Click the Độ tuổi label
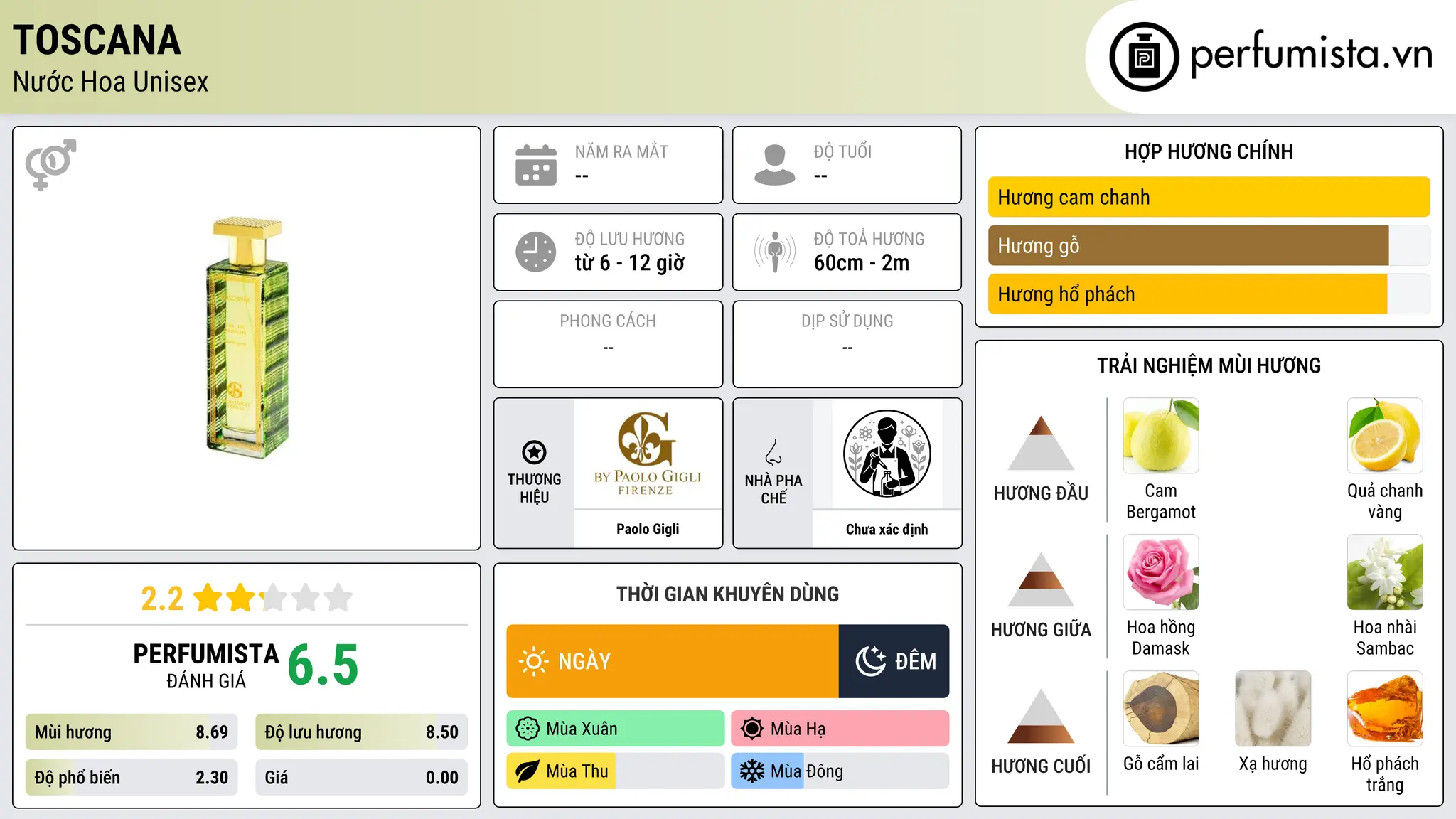Image resolution: width=1456 pixels, height=819 pixels. tap(842, 152)
